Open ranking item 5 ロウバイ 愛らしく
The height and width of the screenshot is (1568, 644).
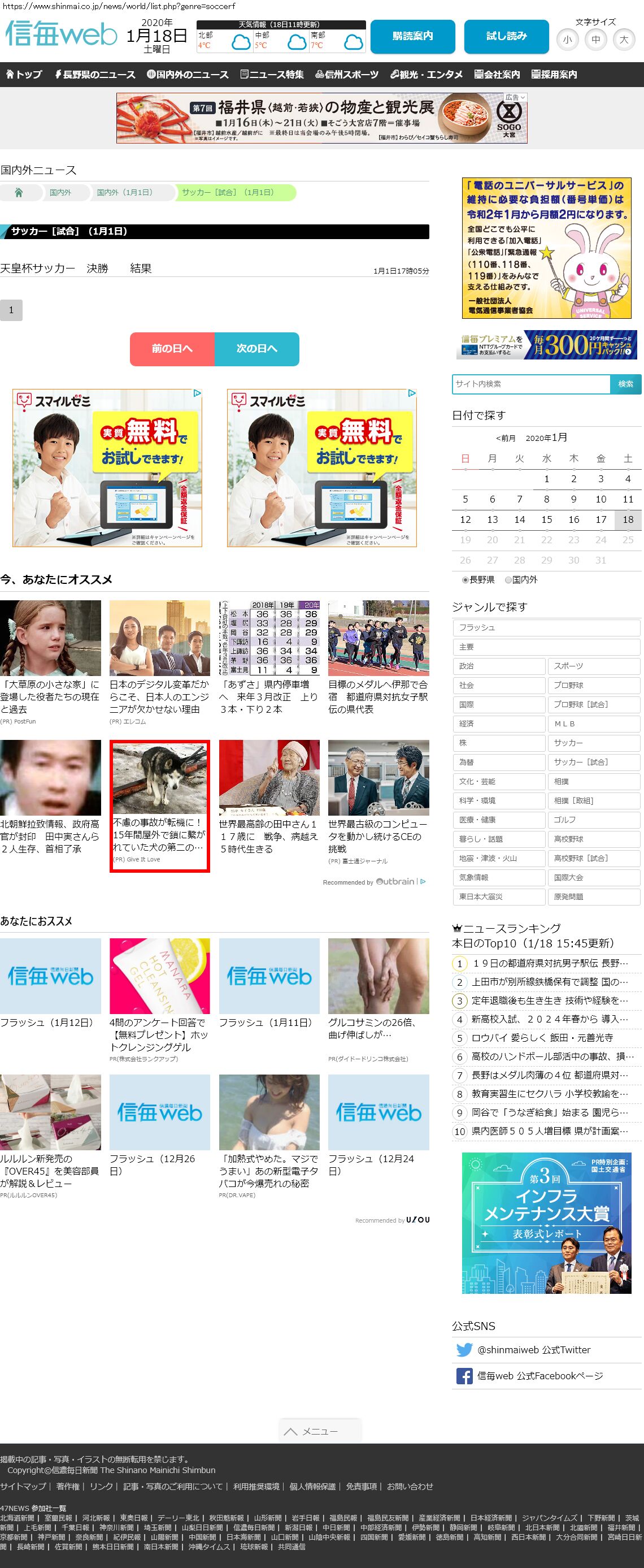click(x=542, y=1038)
